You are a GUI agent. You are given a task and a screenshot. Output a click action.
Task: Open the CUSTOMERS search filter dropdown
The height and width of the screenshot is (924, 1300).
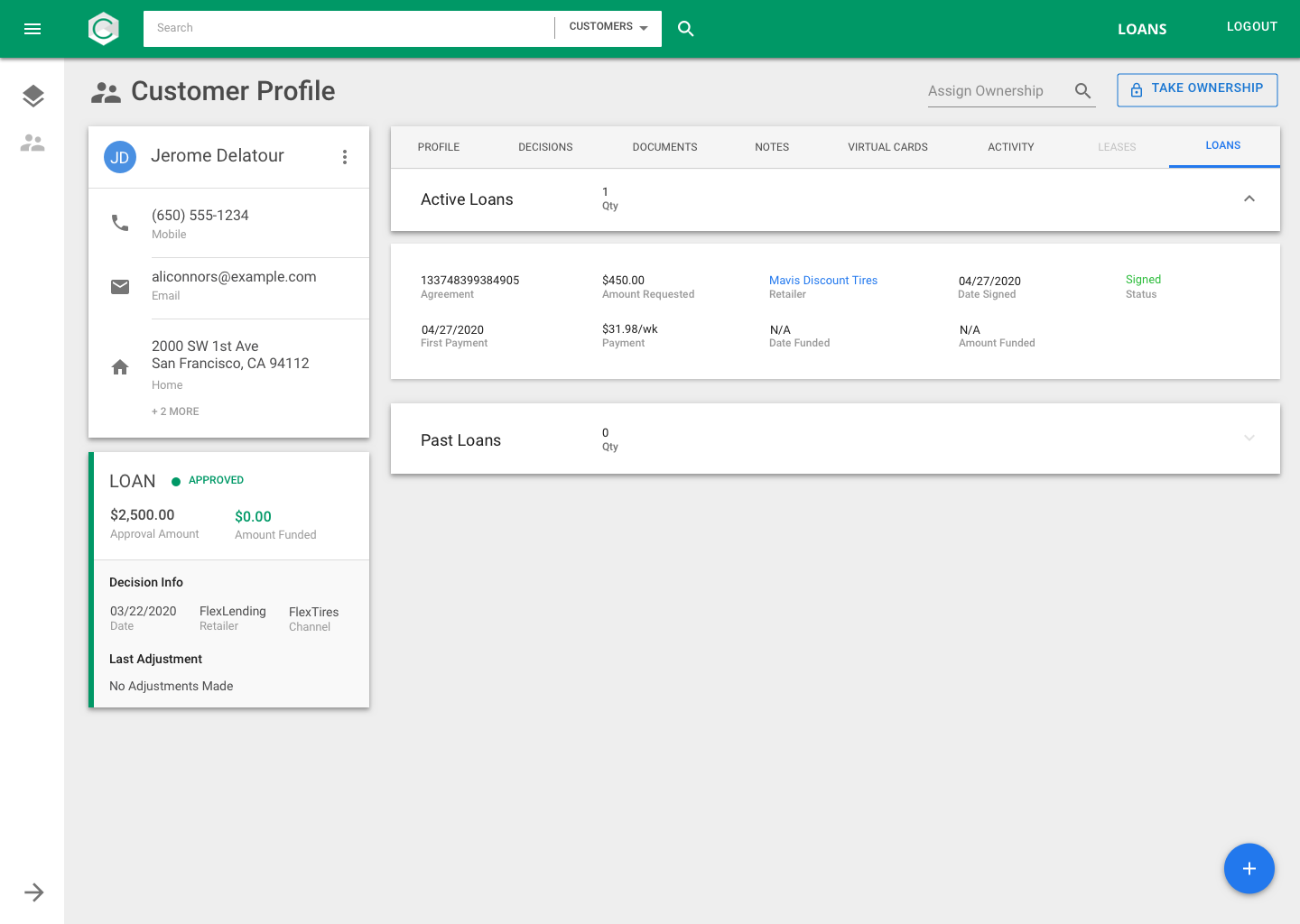[608, 27]
